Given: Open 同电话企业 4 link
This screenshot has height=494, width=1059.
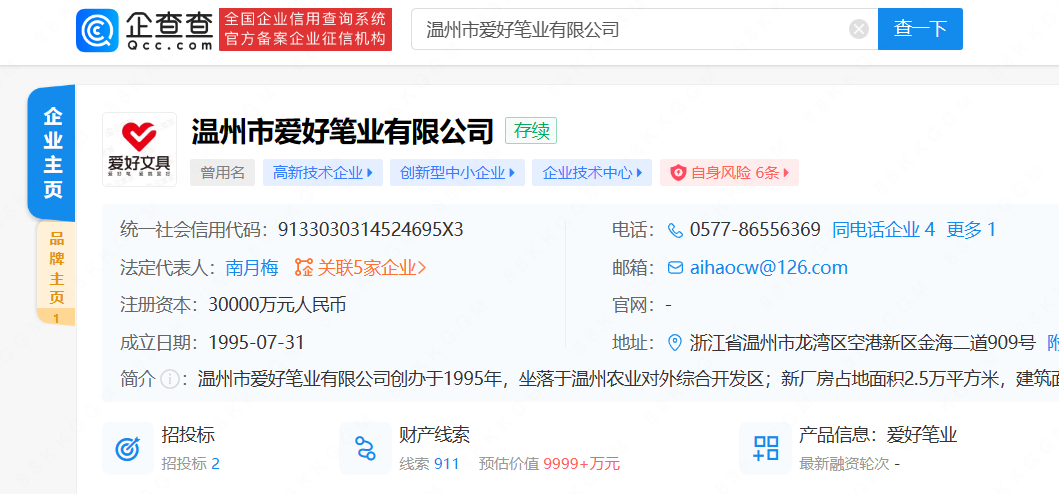Looking at the screenshot, I should coord(883,230).
